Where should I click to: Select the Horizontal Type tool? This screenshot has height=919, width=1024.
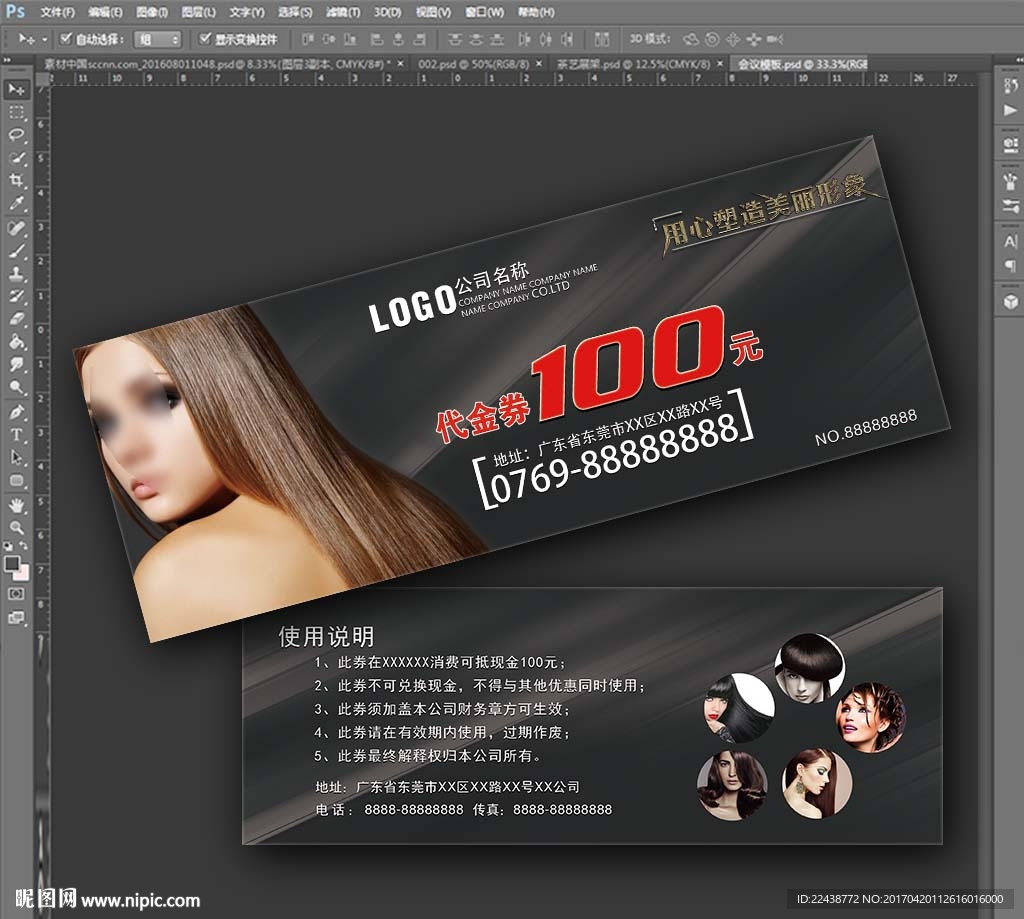pyautogui.click(x=16, y=435)
